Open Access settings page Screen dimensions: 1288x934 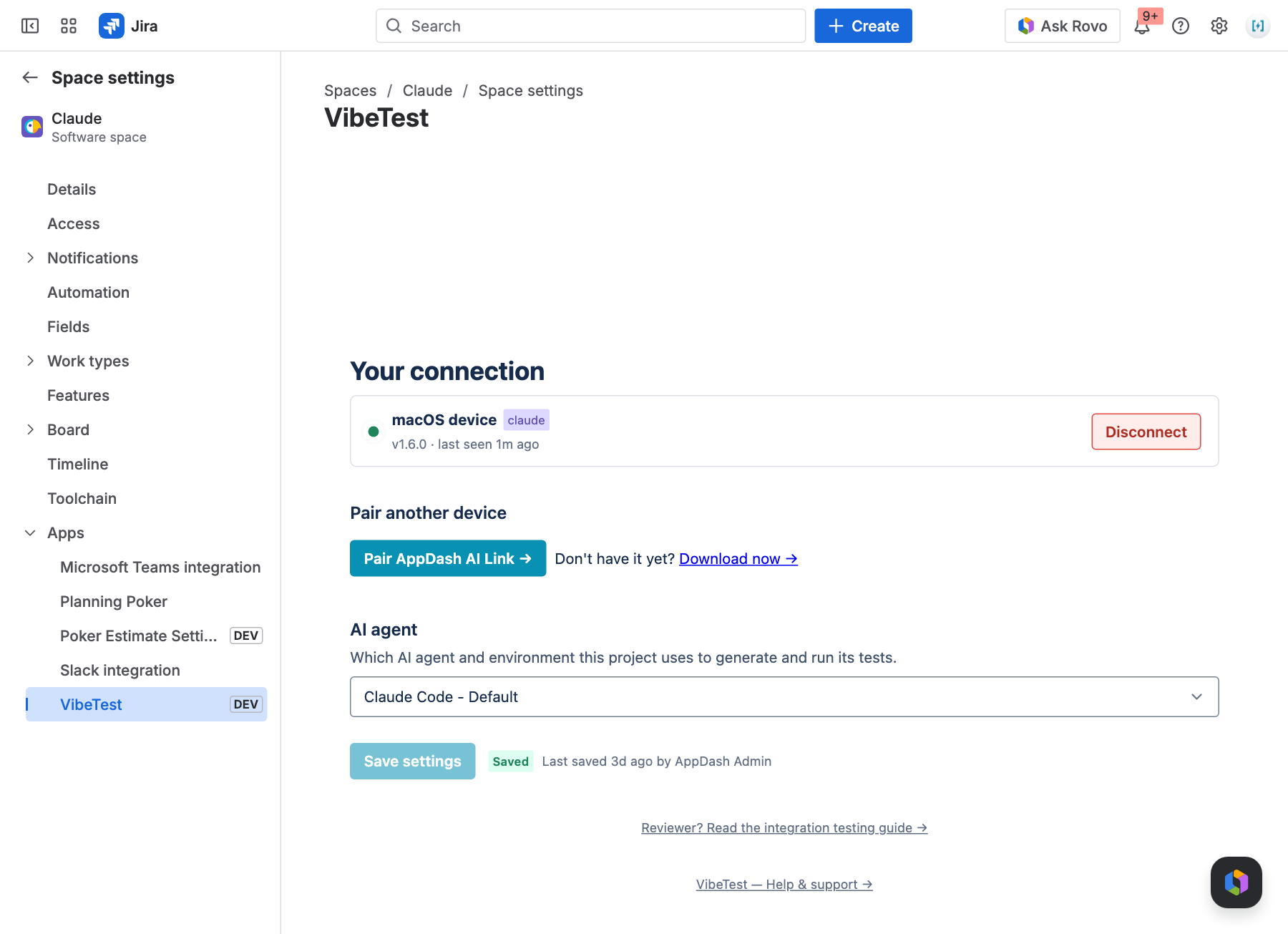[74, 223]
